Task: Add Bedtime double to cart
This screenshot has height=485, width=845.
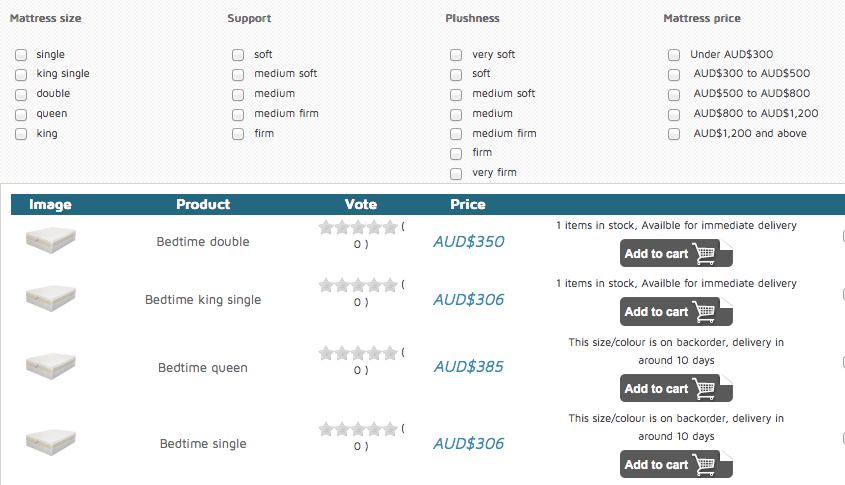Action: (676, 254)
